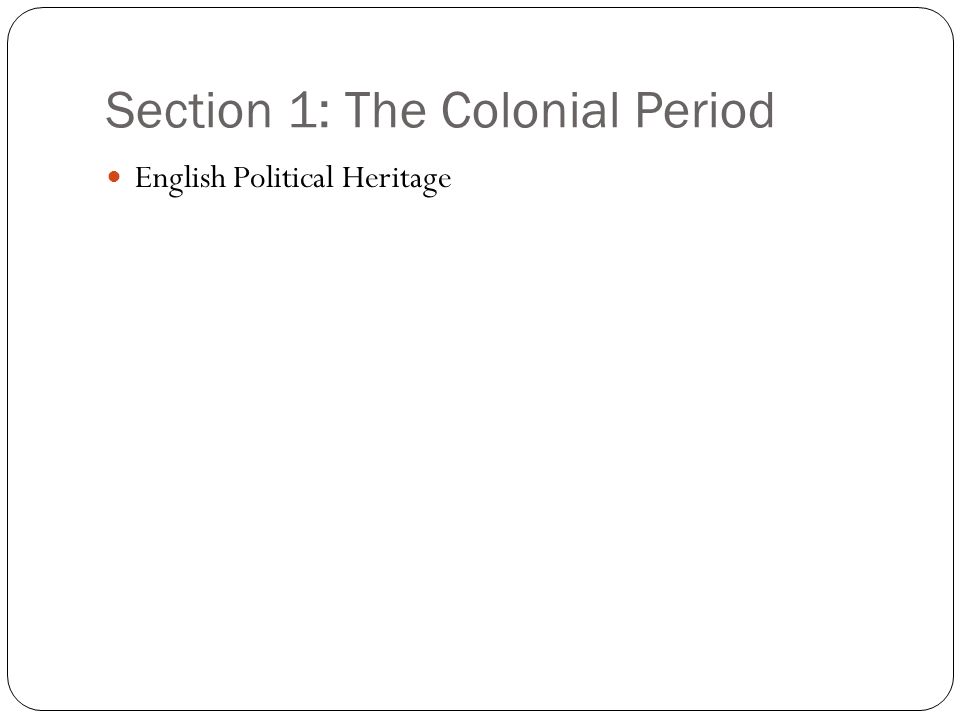Click the capital "H" in "Heritage"

point(353,178)
